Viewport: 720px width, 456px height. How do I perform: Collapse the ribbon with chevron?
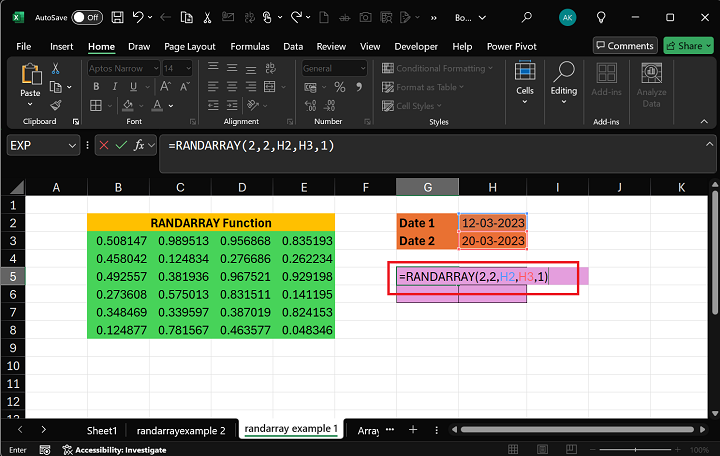click(704, 121)
